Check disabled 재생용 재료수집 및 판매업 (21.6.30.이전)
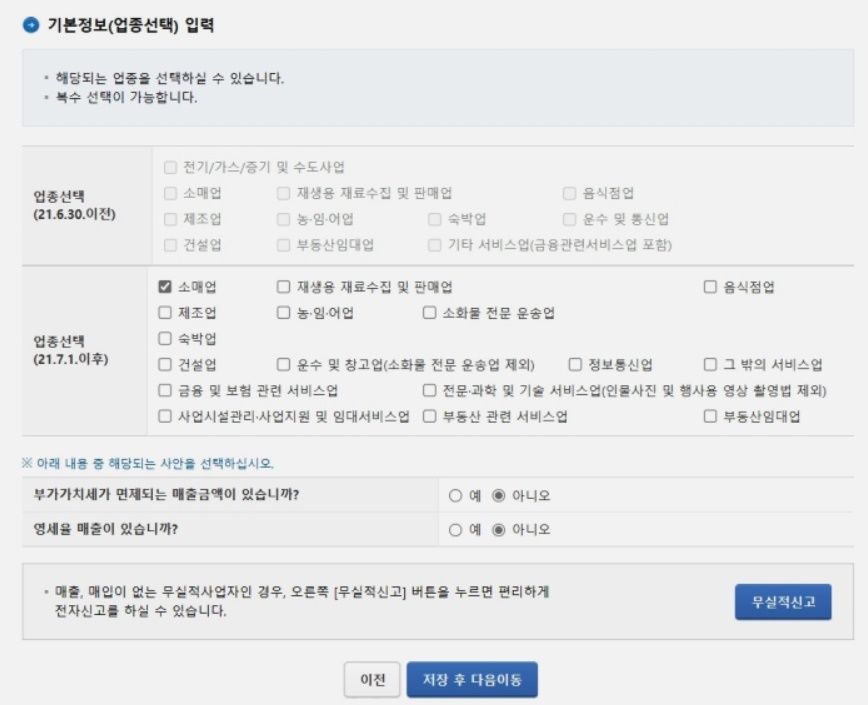The height and width of the screenshot is (705, 868). tap(283, 193)
